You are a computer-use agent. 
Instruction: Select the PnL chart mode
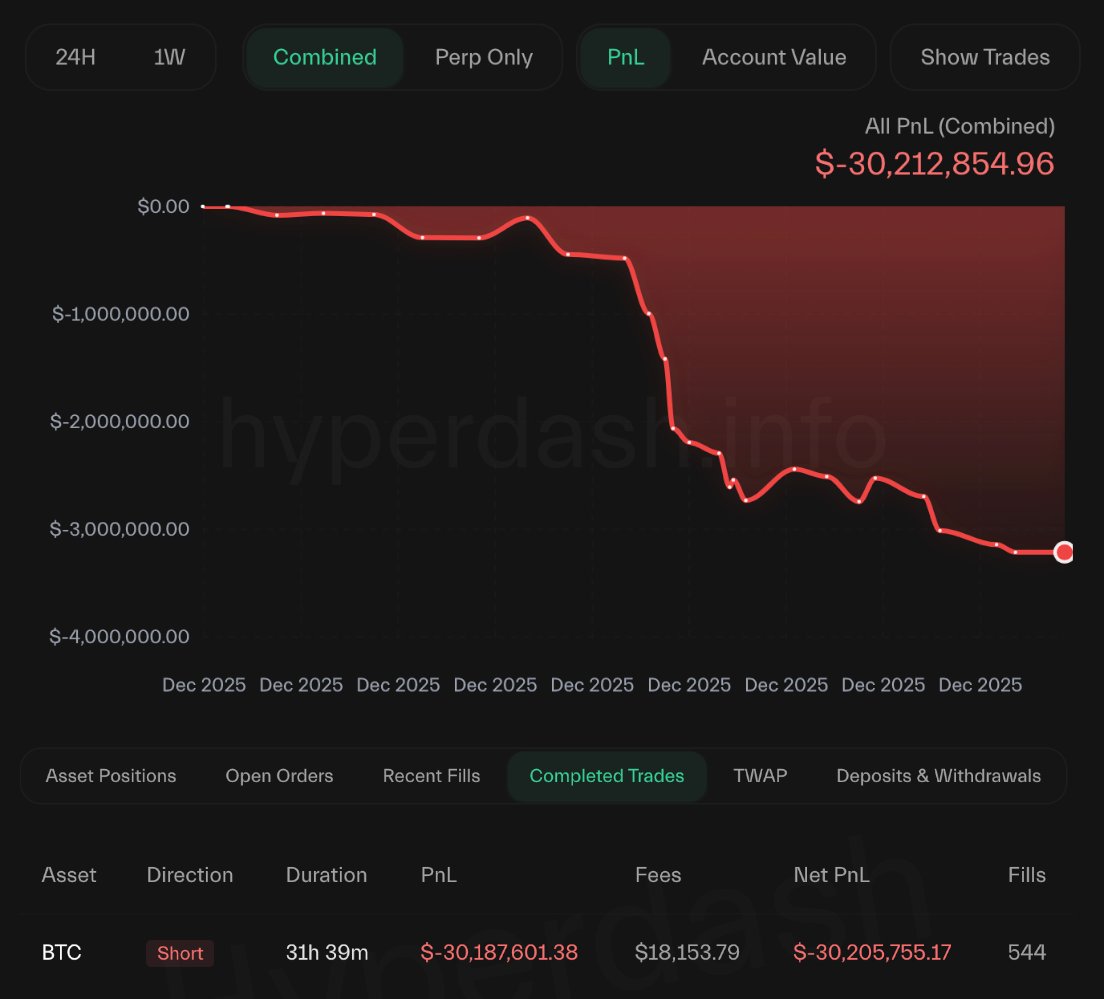626,57
